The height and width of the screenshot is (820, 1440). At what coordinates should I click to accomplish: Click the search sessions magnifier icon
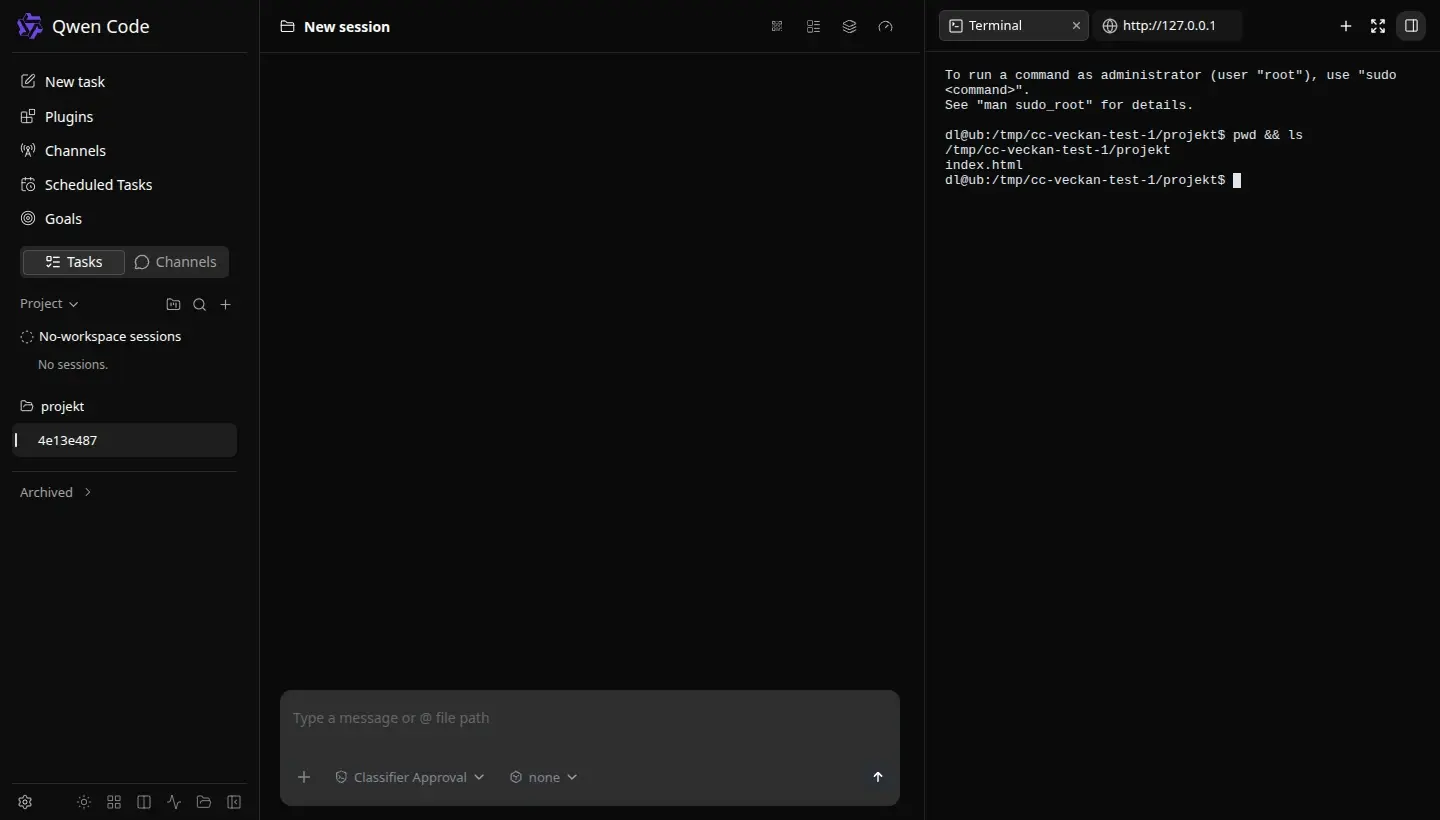200,305
